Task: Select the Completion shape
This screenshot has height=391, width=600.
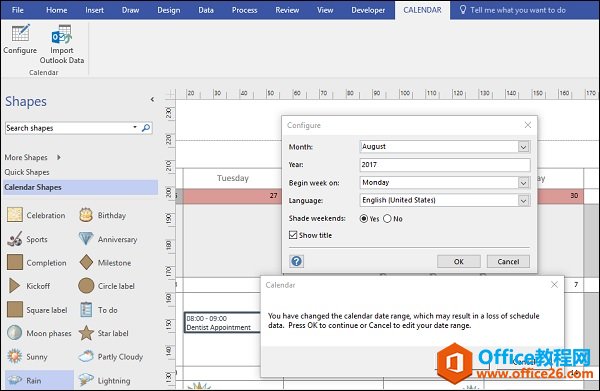Action: coord(15,262)
